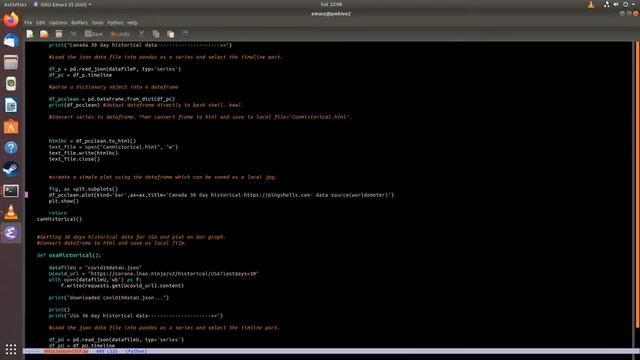Click the network status icon
Image resolution: width=640 pixels, height=360 pixels.
[x=607, y=4]
